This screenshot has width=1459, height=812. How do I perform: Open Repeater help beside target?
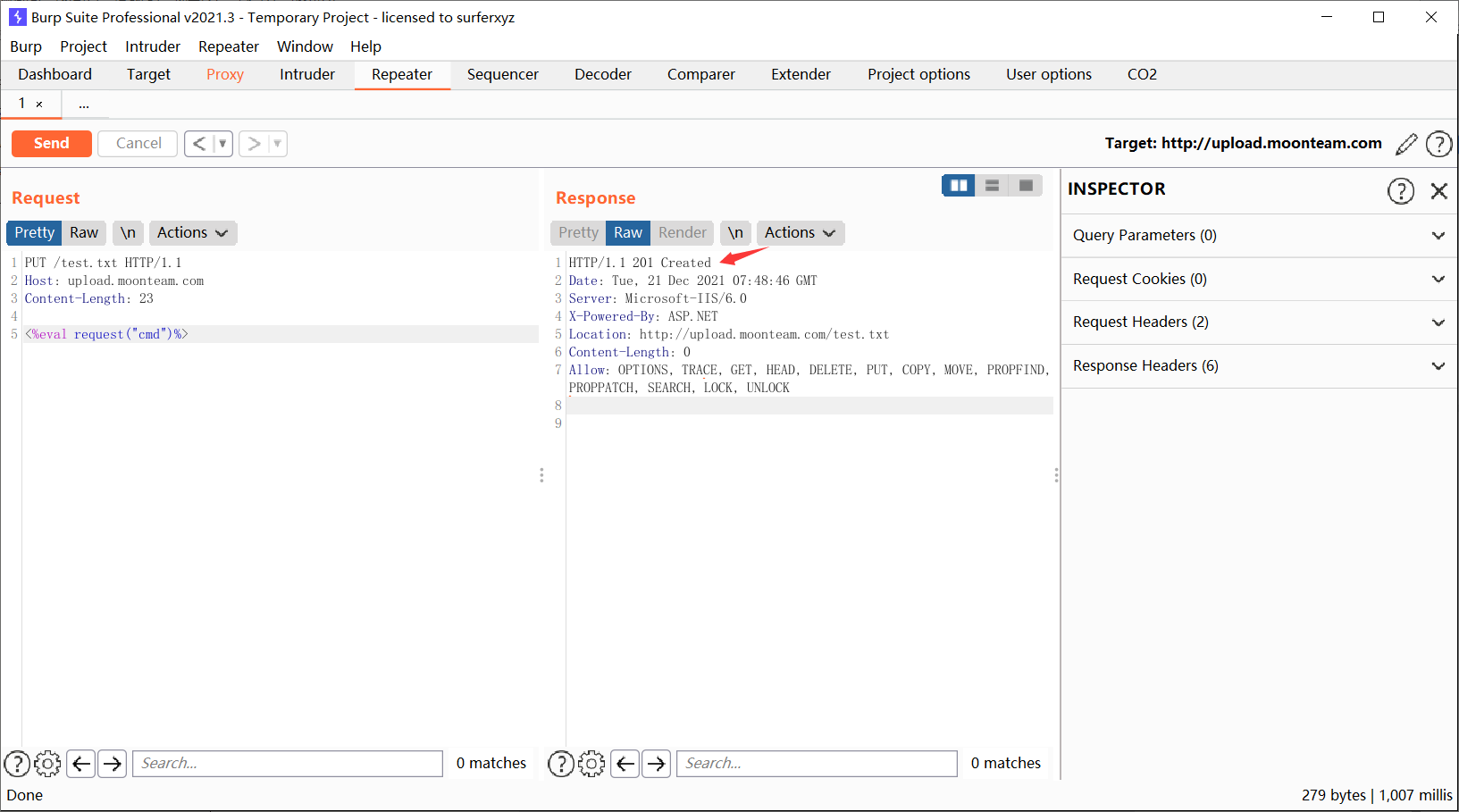(x=1438, y=144)
